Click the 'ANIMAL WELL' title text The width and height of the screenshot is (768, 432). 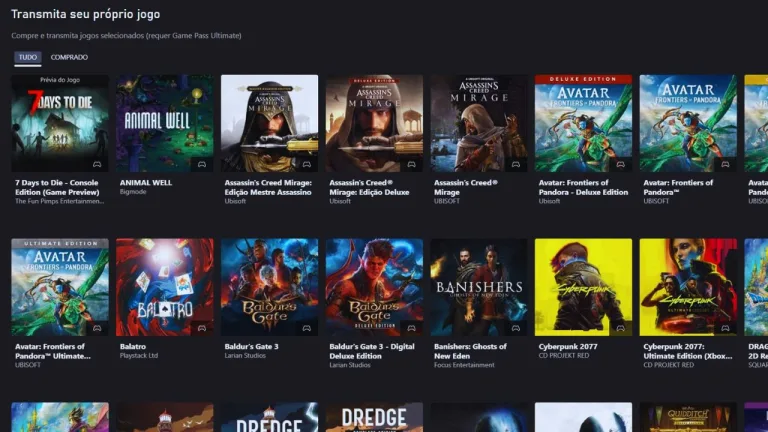click(x=146, y=183)
